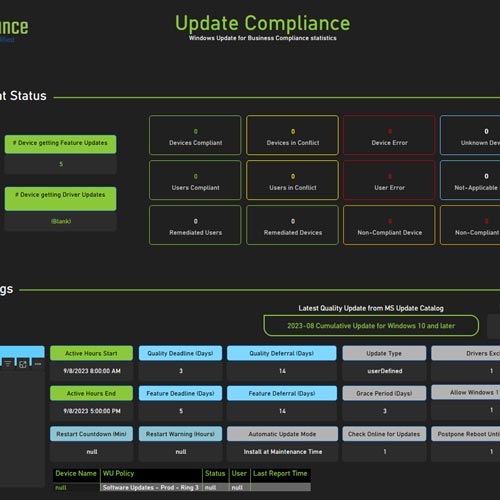Click the Quality Deadline (Days) header
The image size is (500, 500).
[180, 353]
